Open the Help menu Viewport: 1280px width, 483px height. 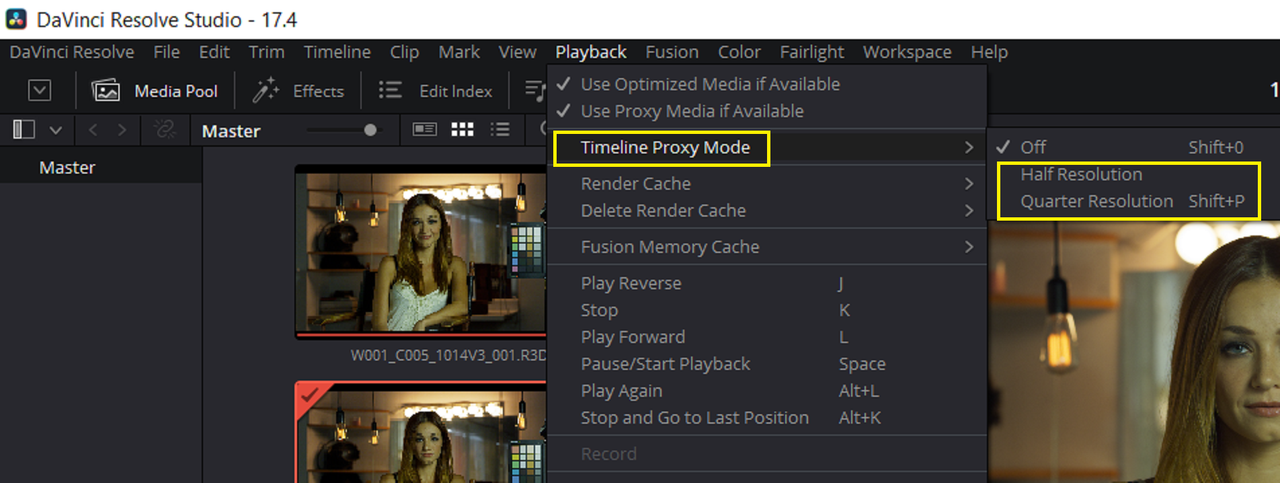click(989, 52)
